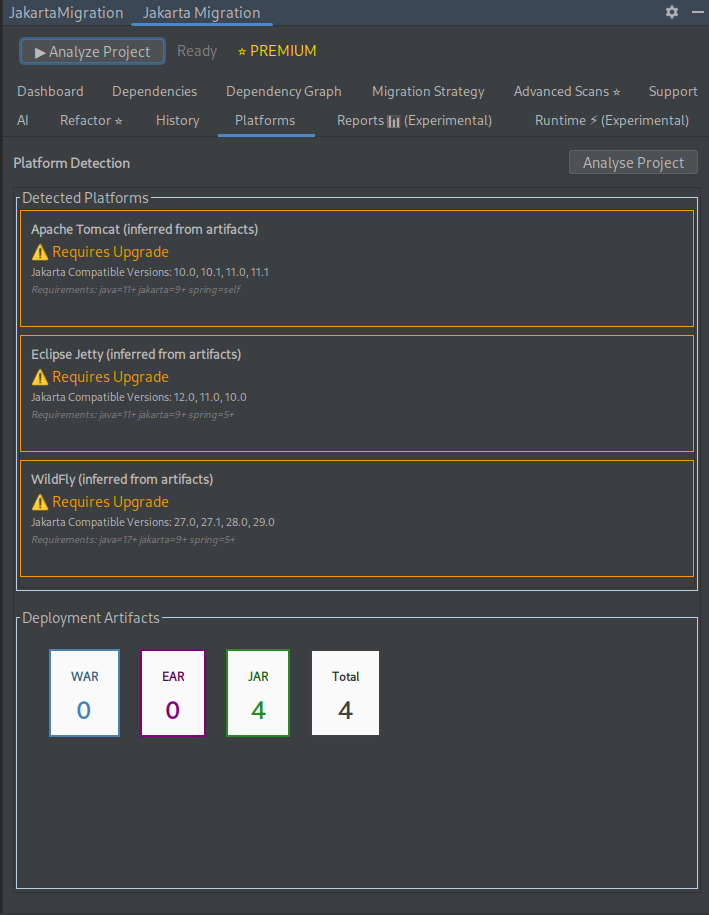Hide the tool window with the minimize dash
Viewport: 709px width, 915px height.
point(697,12)
